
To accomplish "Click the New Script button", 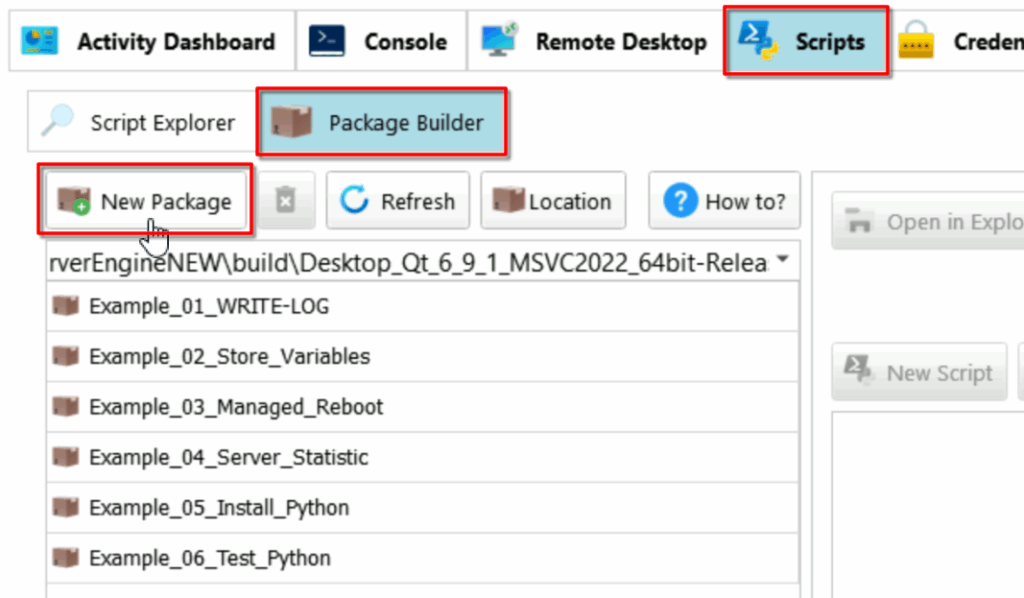I will pos(919,372).
